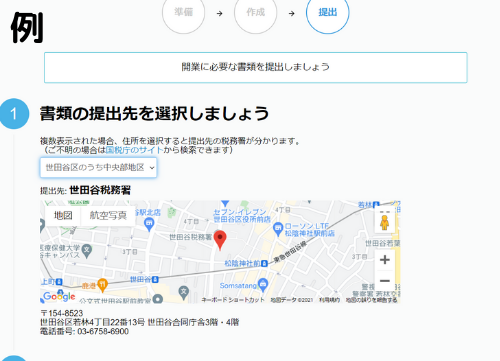The image size is (500, 361).
Task: Zoom in the map with plus button
Action: pyautogui.click(x=385, y=259)
